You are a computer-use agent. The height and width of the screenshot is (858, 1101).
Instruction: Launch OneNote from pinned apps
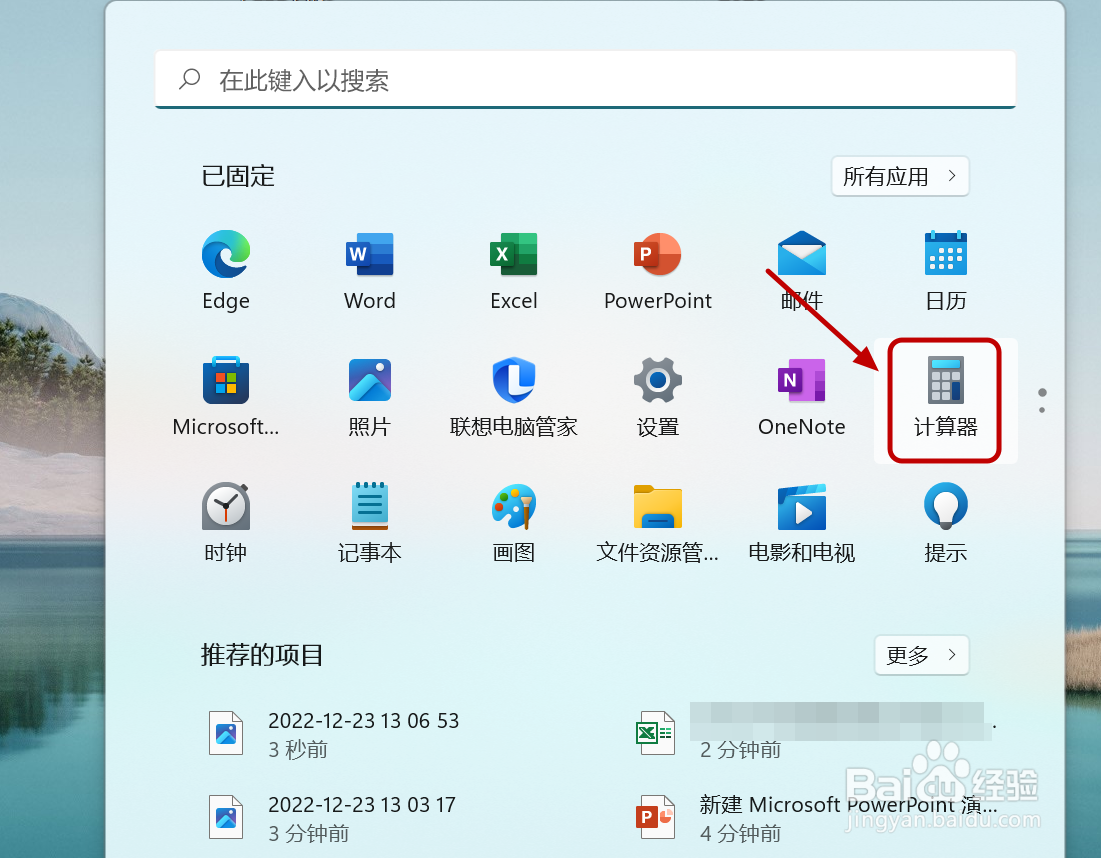pyautogui.click(x=801, y=397)
